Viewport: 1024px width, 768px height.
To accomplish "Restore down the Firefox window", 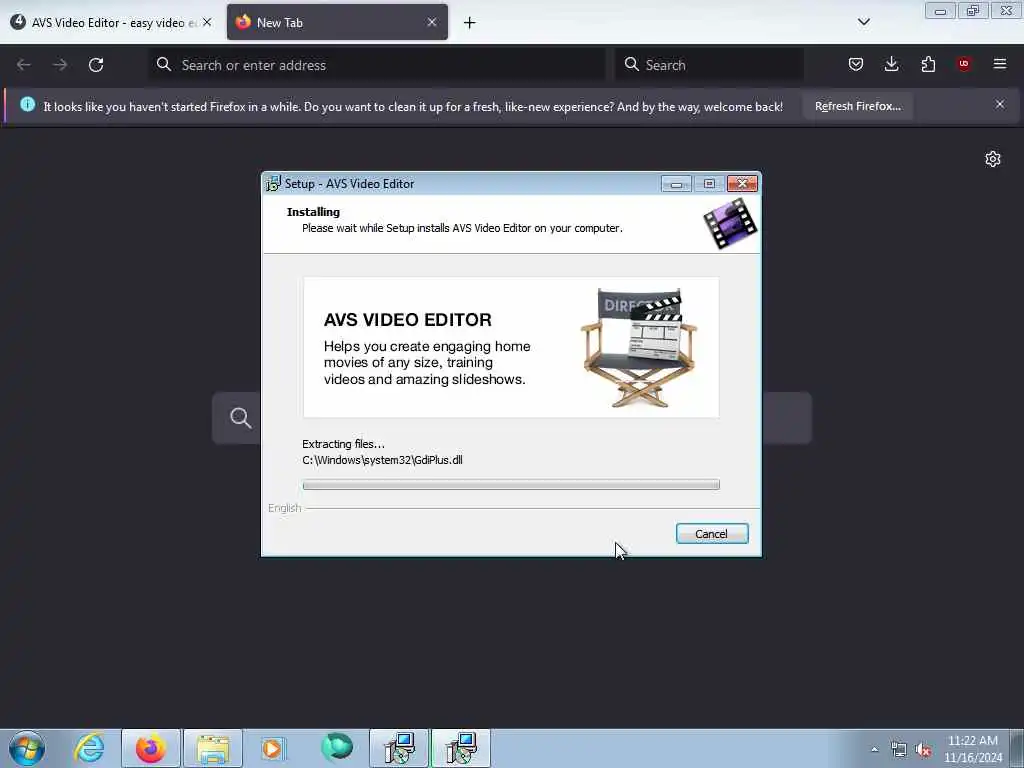I will (x=973, y=11).
